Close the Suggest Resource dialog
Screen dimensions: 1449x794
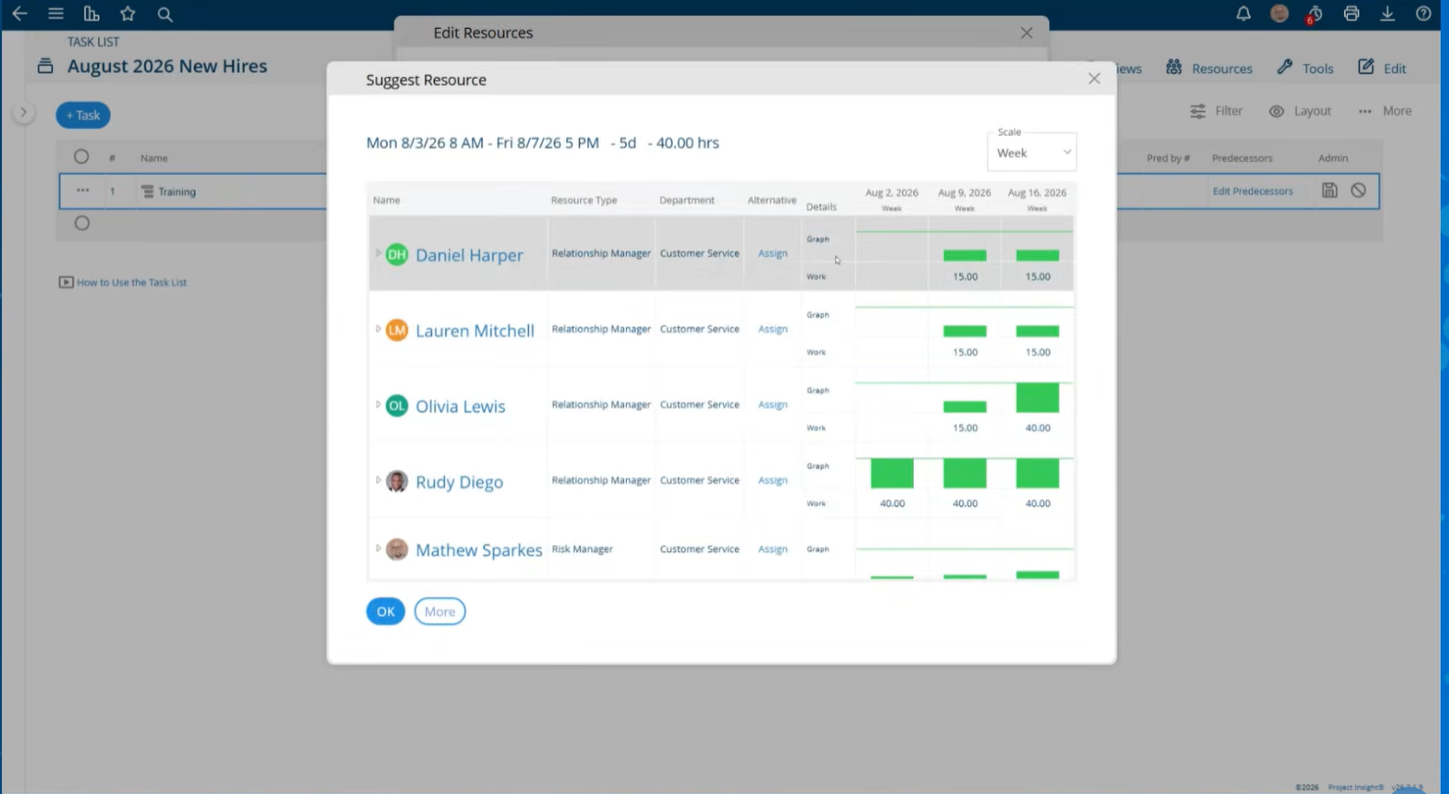click(1094, 78)
